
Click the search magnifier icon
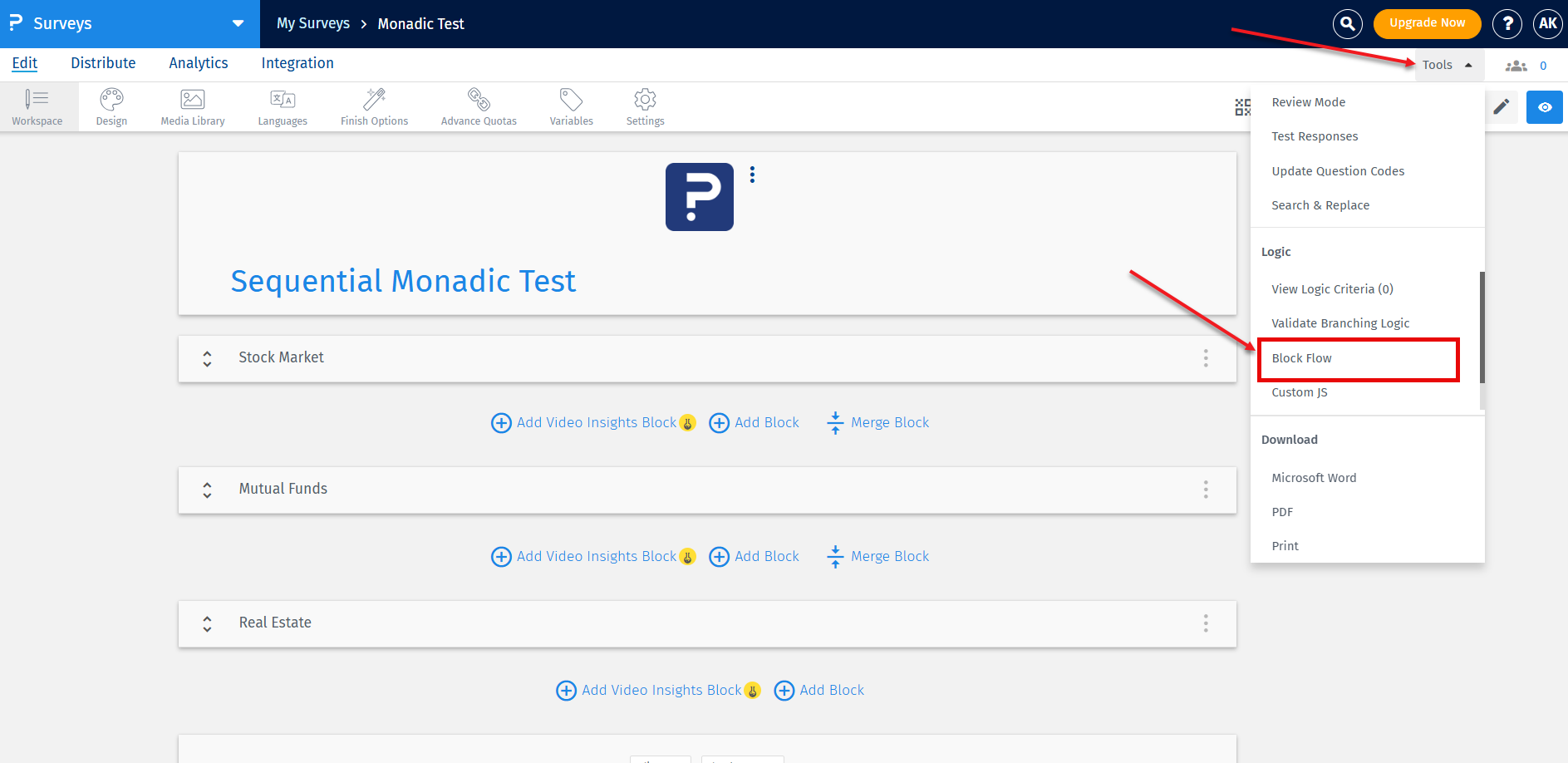(x=1347, y=24)
